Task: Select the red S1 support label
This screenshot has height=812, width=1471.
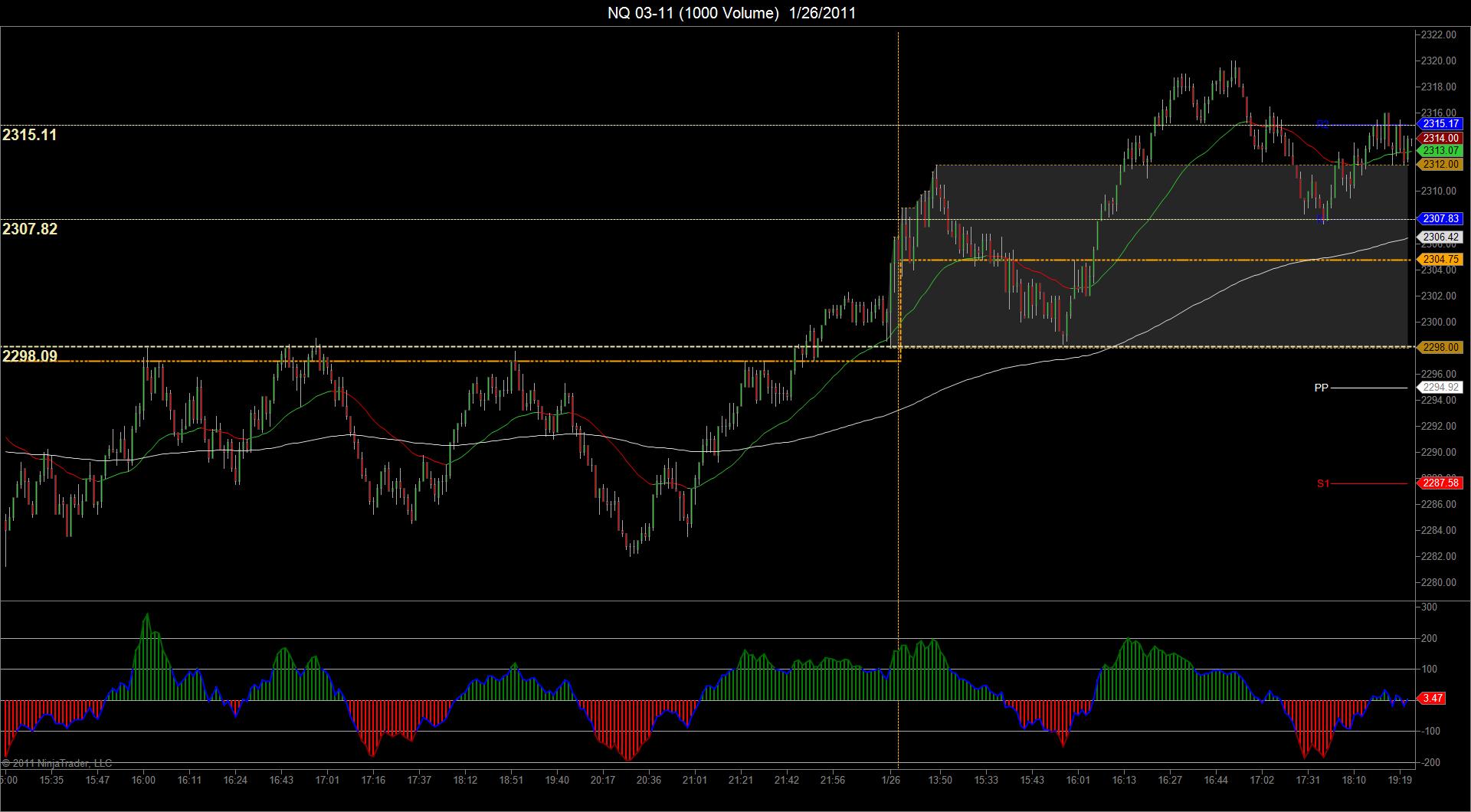Action: click(1323, 483)
